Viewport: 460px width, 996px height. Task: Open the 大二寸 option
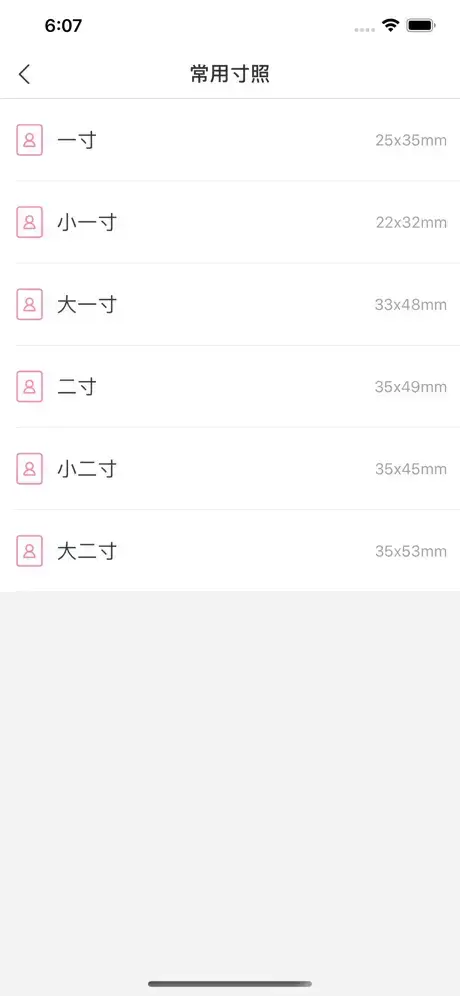coord(230,551)
